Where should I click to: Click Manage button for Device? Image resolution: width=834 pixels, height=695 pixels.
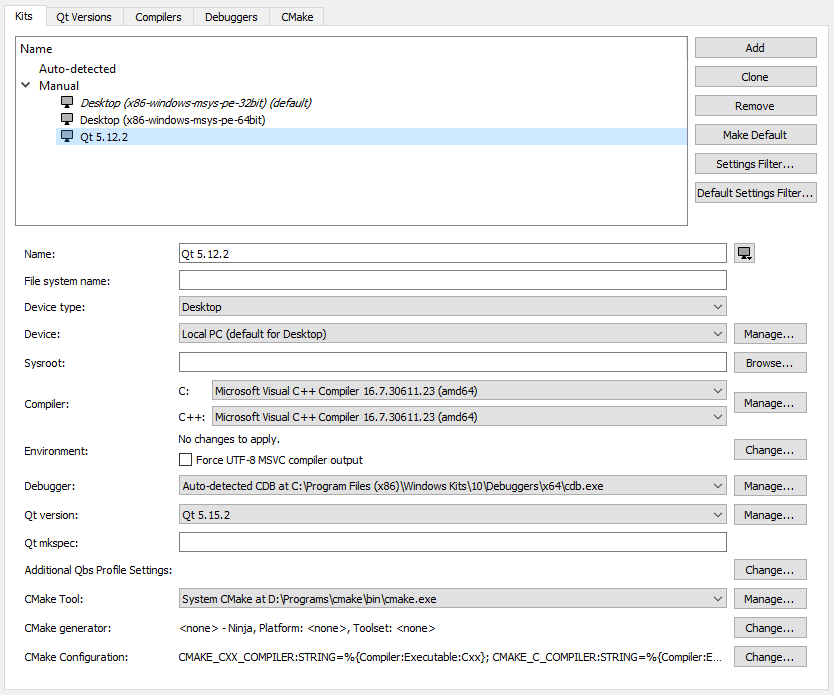770,334
